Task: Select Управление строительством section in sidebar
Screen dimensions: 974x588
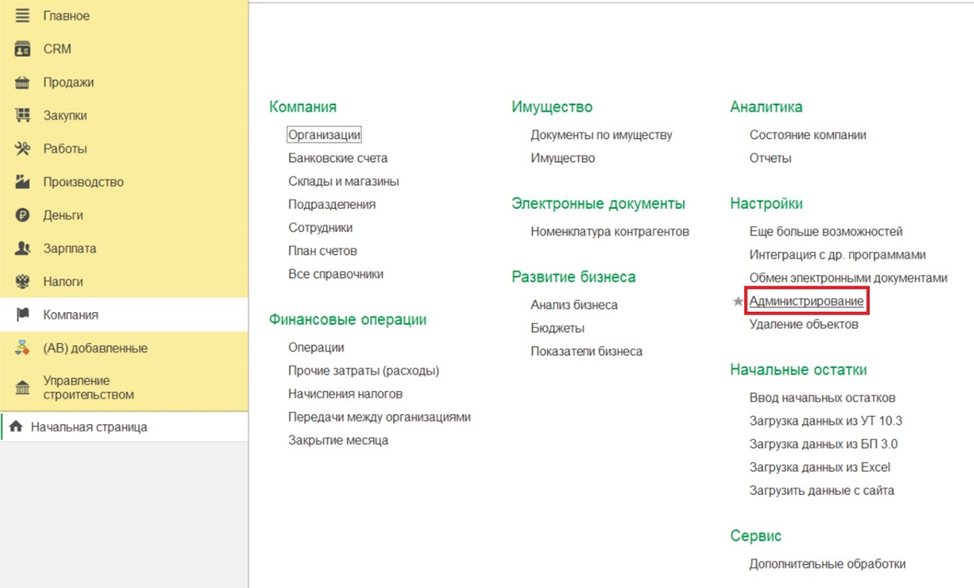Action: [88, 387]
